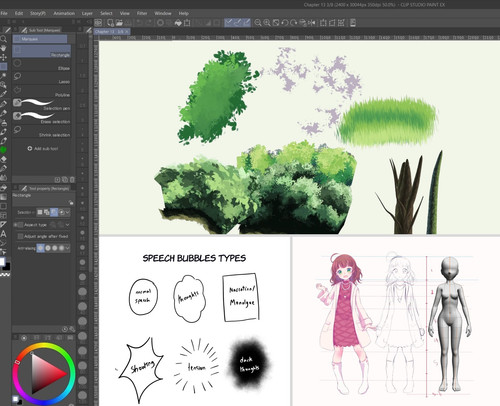
Task: Toggle the first snap button in command bar
Action: 228,23
